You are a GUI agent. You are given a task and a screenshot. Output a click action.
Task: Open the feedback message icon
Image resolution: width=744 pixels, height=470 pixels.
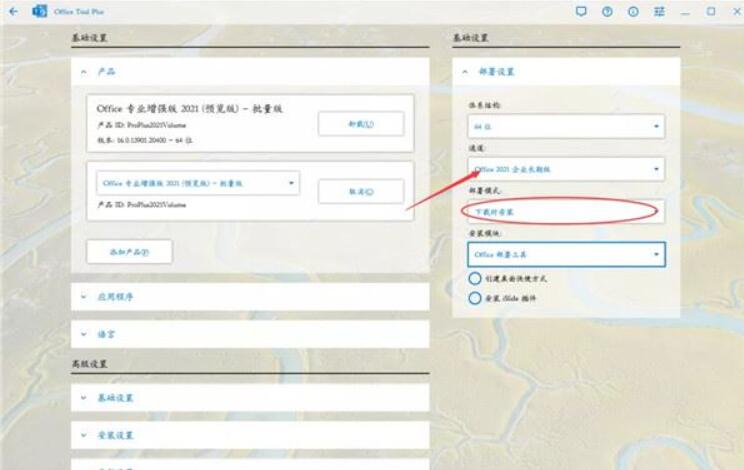tap(581, 11)
